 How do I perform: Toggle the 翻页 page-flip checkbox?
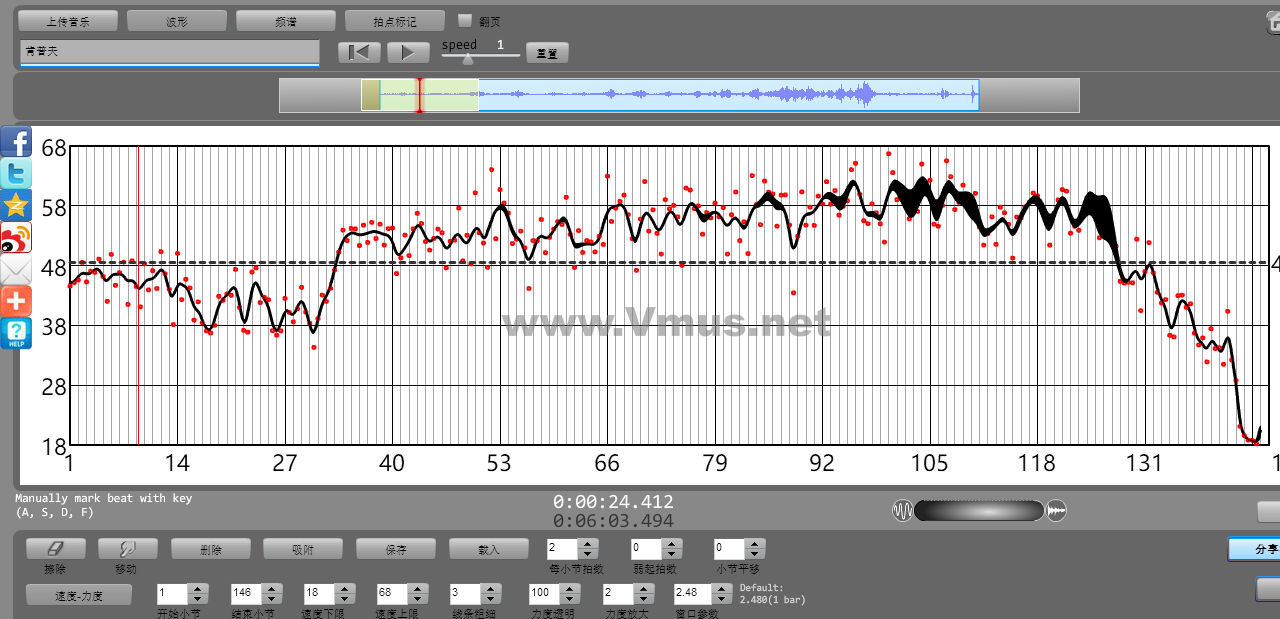coord(464,20)
